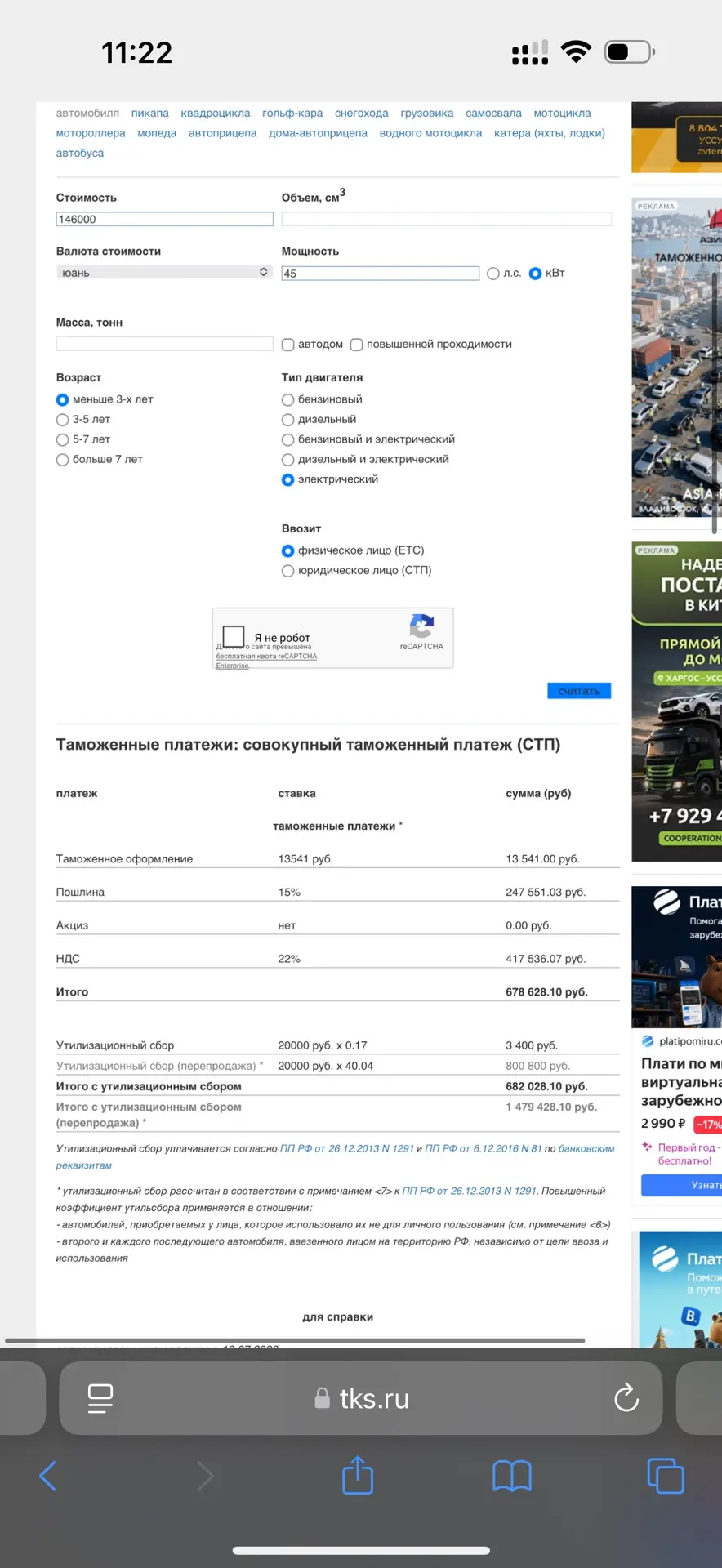Check the 'Я не робот' checkbox

[x=234, y=636]
